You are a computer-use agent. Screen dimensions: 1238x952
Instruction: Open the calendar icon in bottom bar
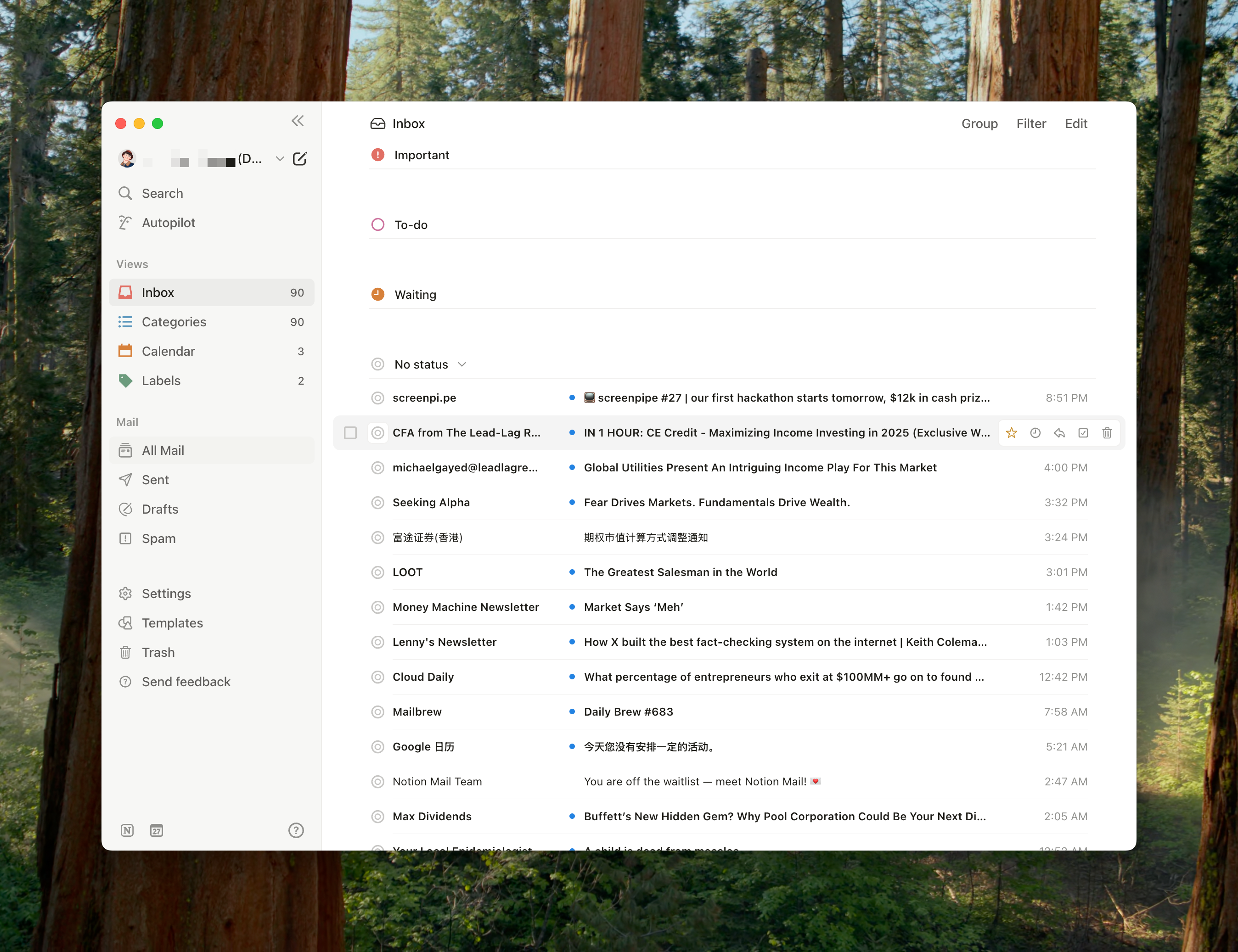[x=157, y=830]
